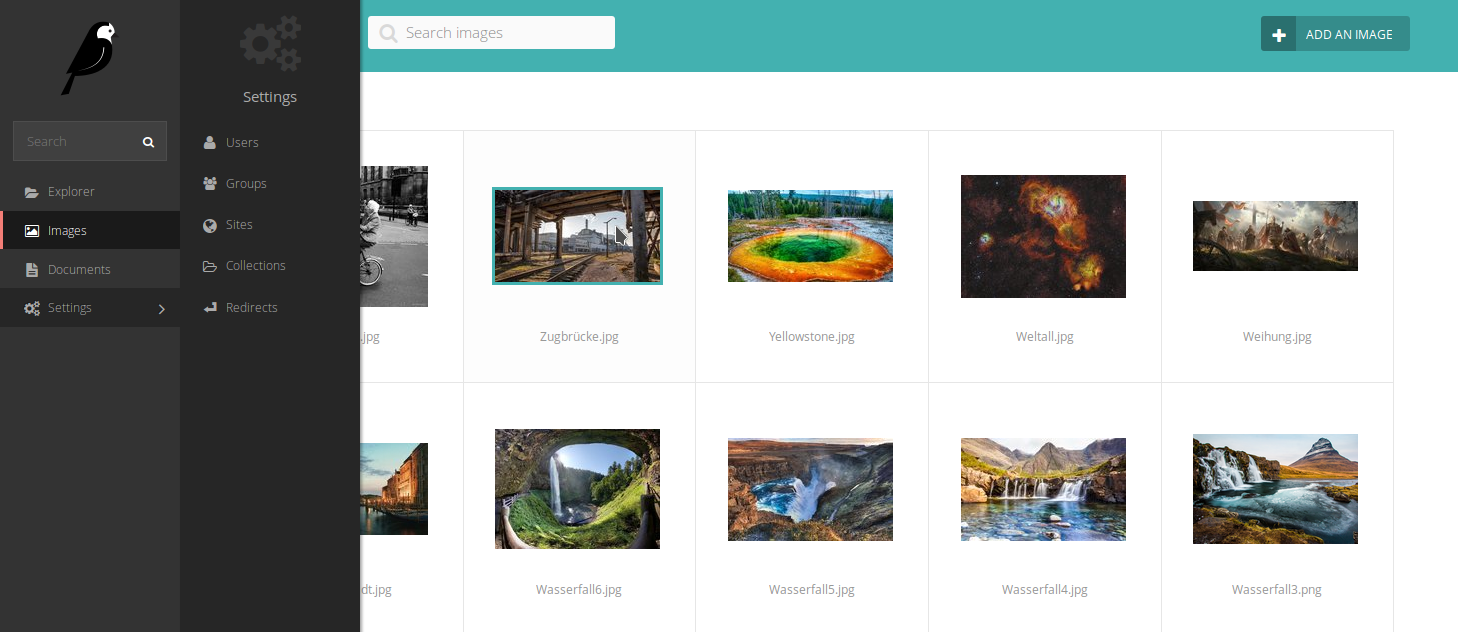The width and height of the screenshot is (1458, 632).
Task: Click the Redirects arrow icon
Action: [x=210, y=308]
